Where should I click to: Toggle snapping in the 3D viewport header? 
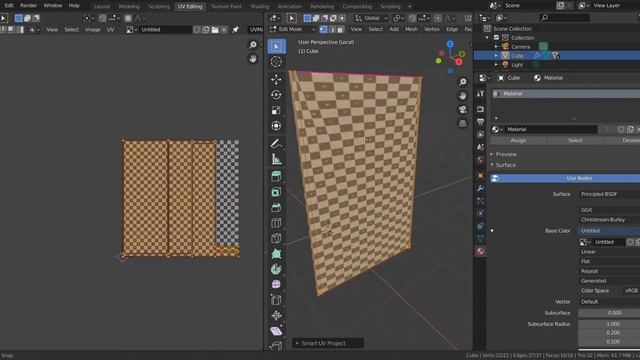[412, 18]
